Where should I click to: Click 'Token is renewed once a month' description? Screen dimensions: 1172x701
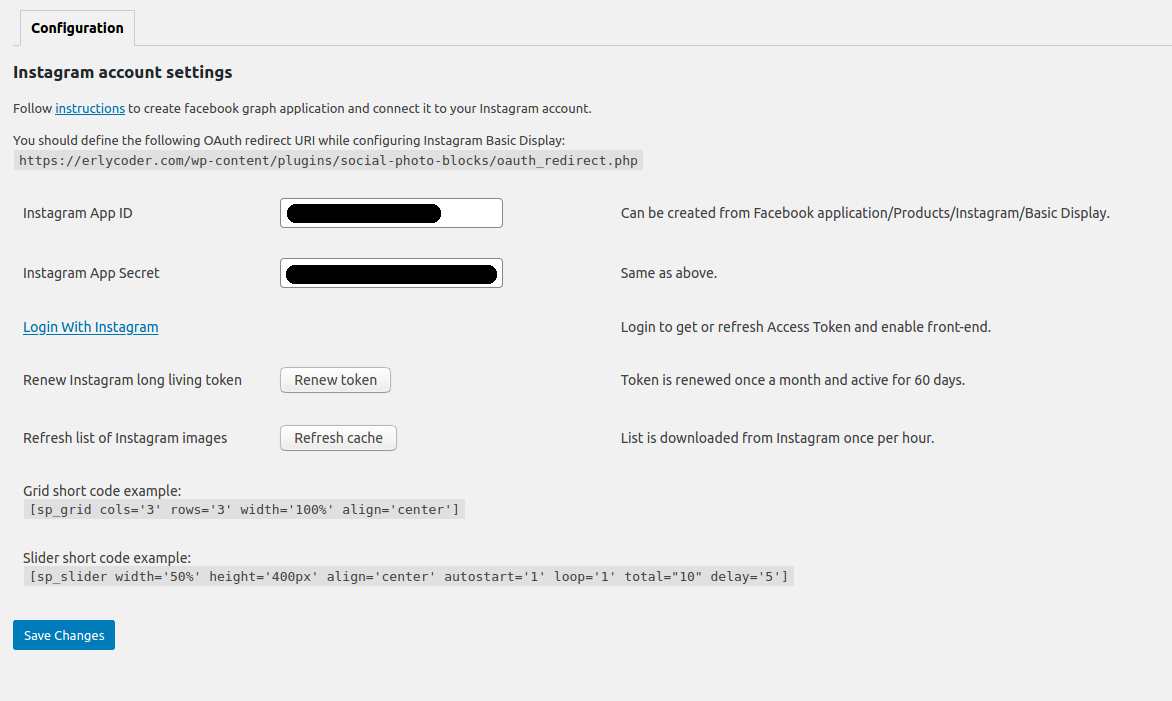(x=792, y=380)
